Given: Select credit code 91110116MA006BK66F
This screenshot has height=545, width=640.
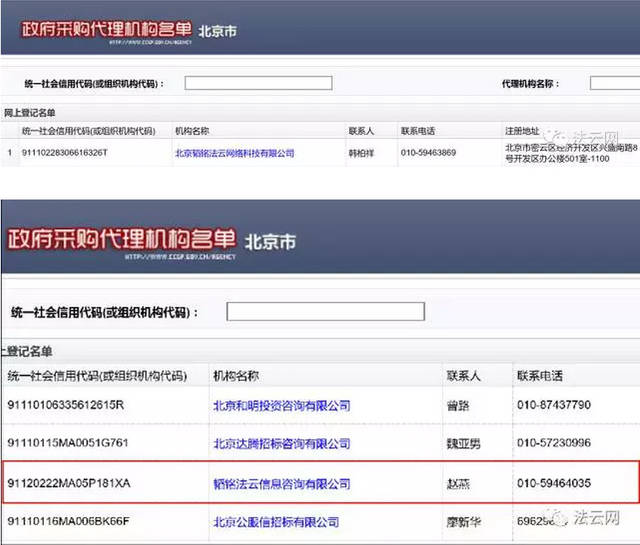Looking at the screenshot, I should tap(68, 521).
